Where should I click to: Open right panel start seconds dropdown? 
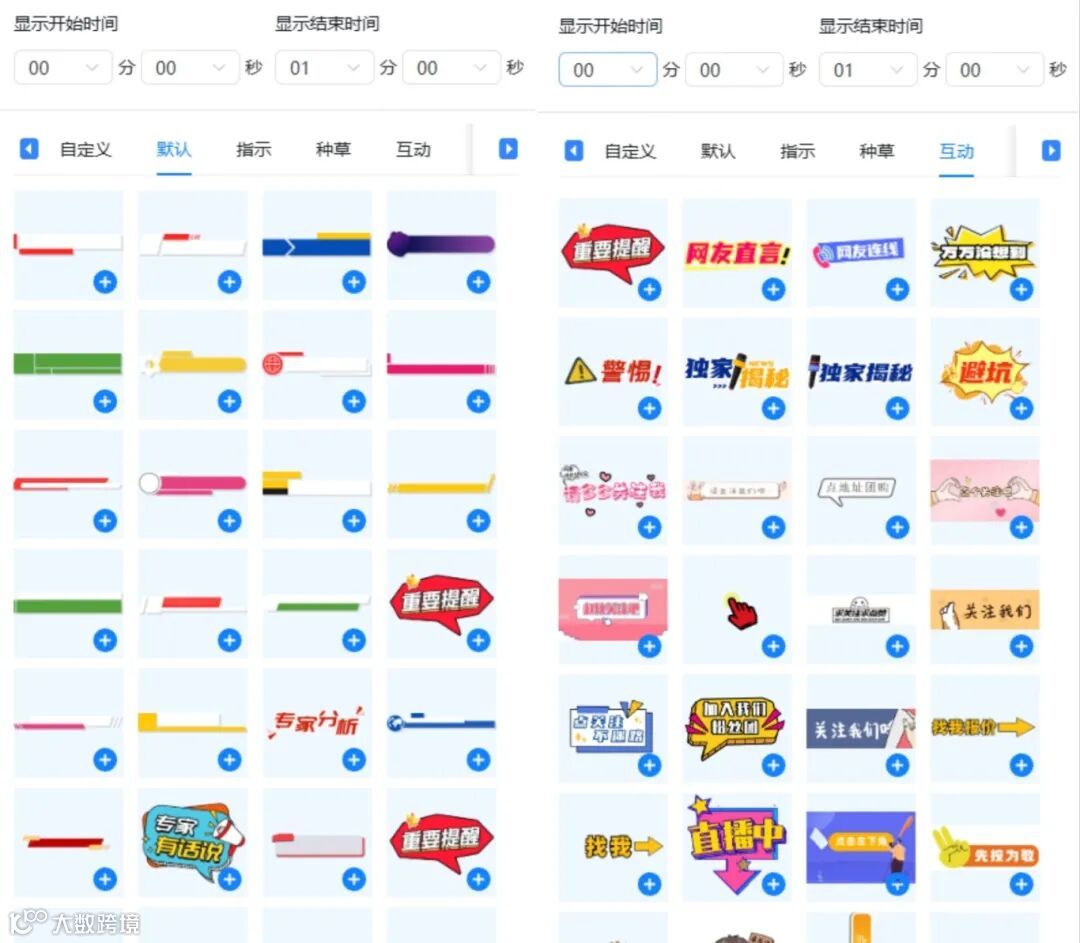[x=734, y=70]
